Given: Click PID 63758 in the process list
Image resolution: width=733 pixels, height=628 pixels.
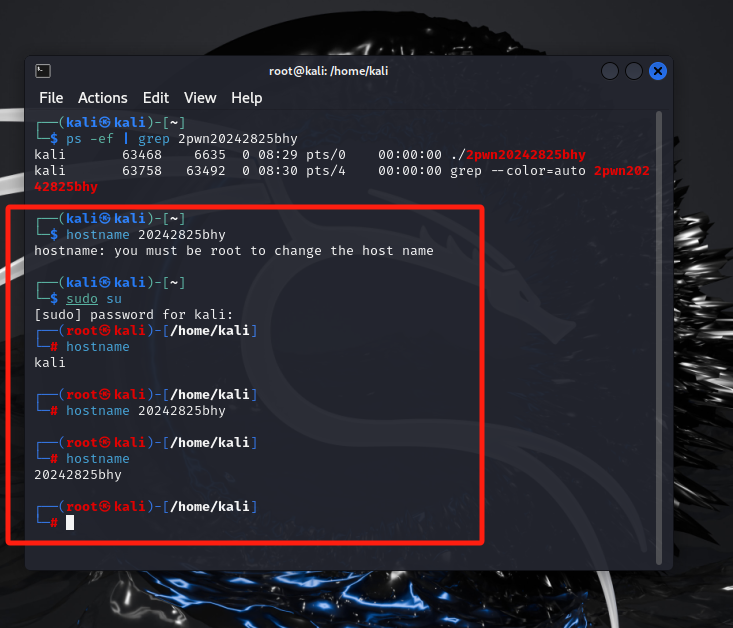Looking at the screenshot, I should [x=142, y=171].
